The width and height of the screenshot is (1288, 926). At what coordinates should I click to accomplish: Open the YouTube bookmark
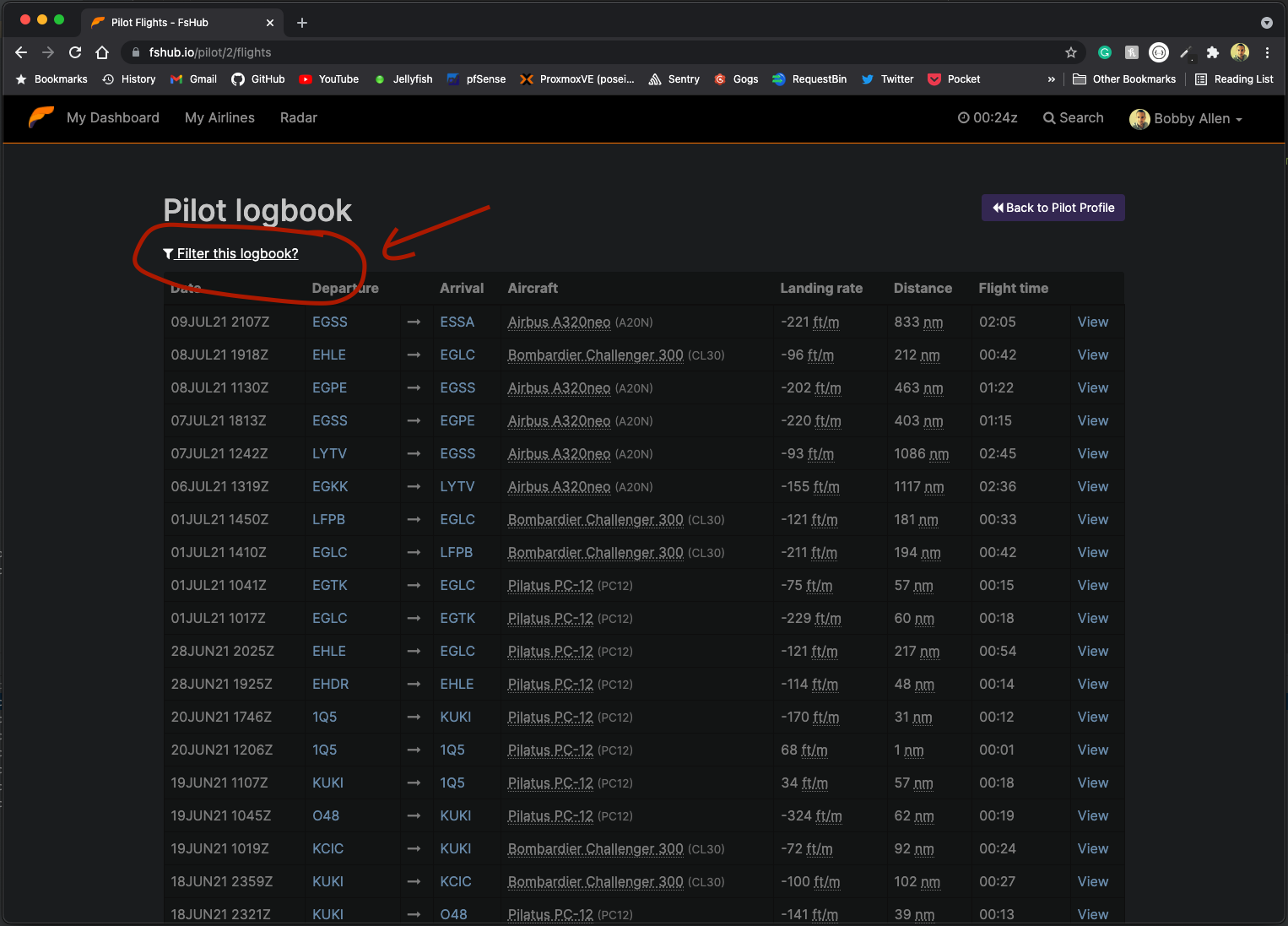coord(328,79)
